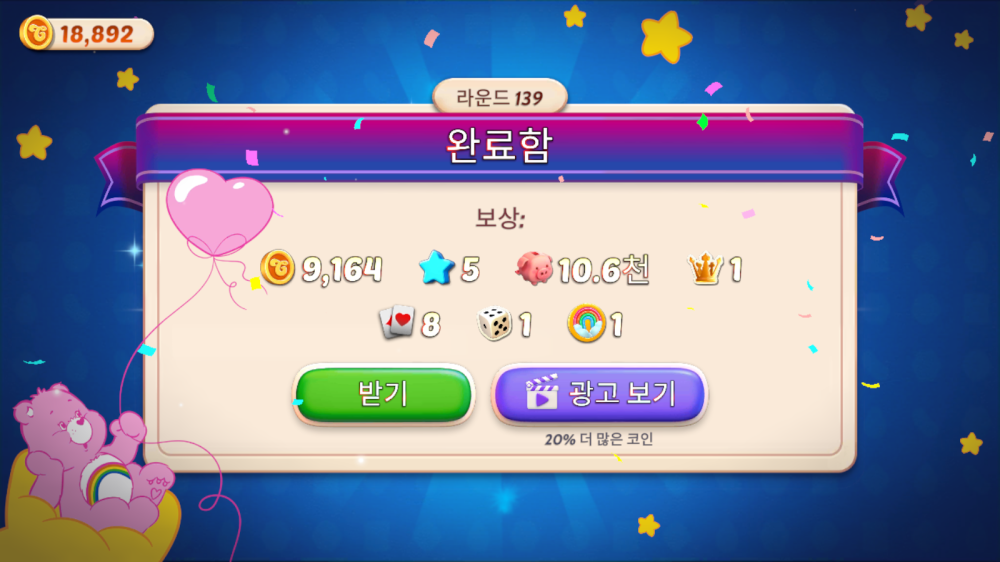Click the 완료함 completed banner title
Screen dimensions: 1000x562
(499, 146)
